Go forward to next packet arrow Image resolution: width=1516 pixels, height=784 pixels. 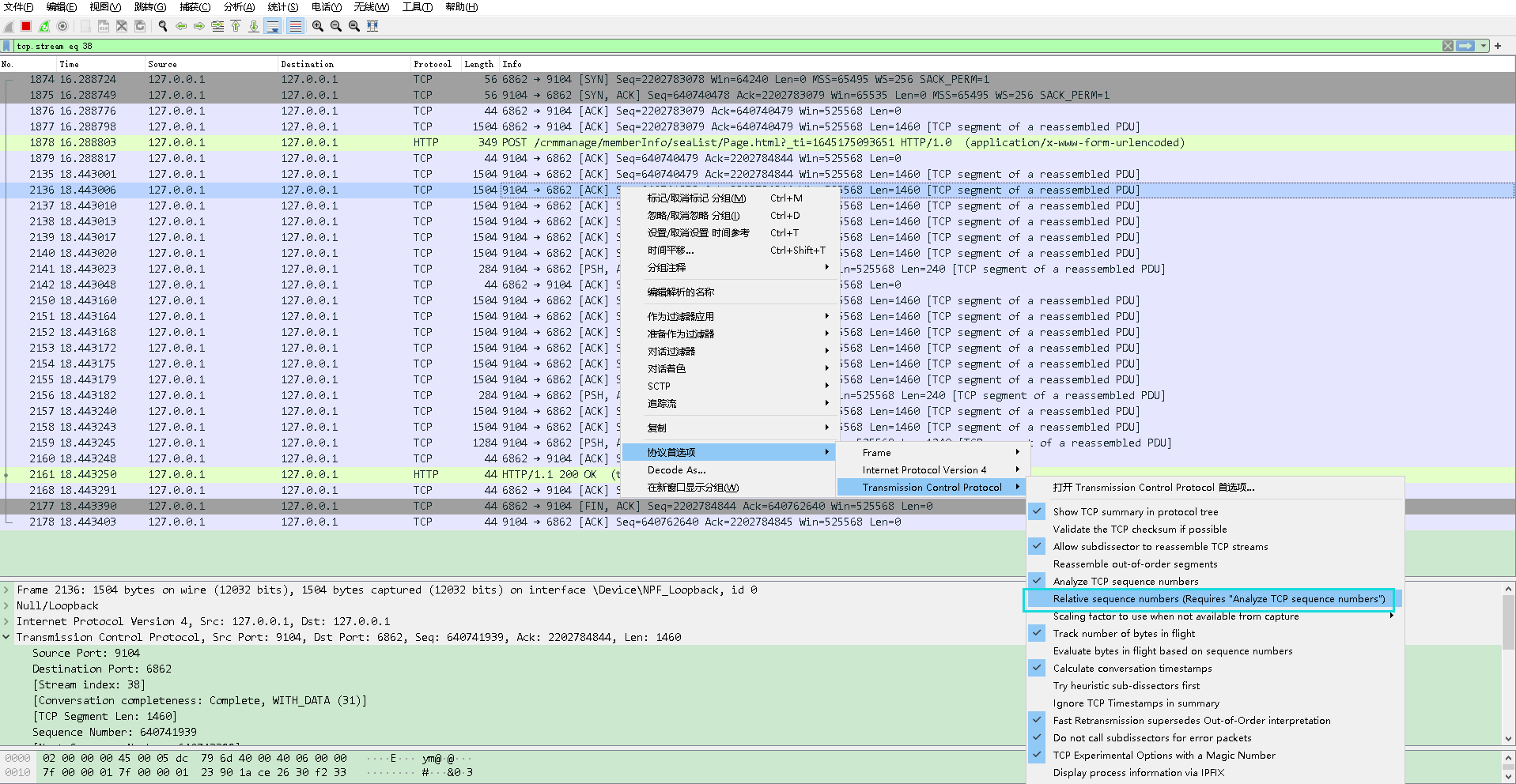(199, 26)
